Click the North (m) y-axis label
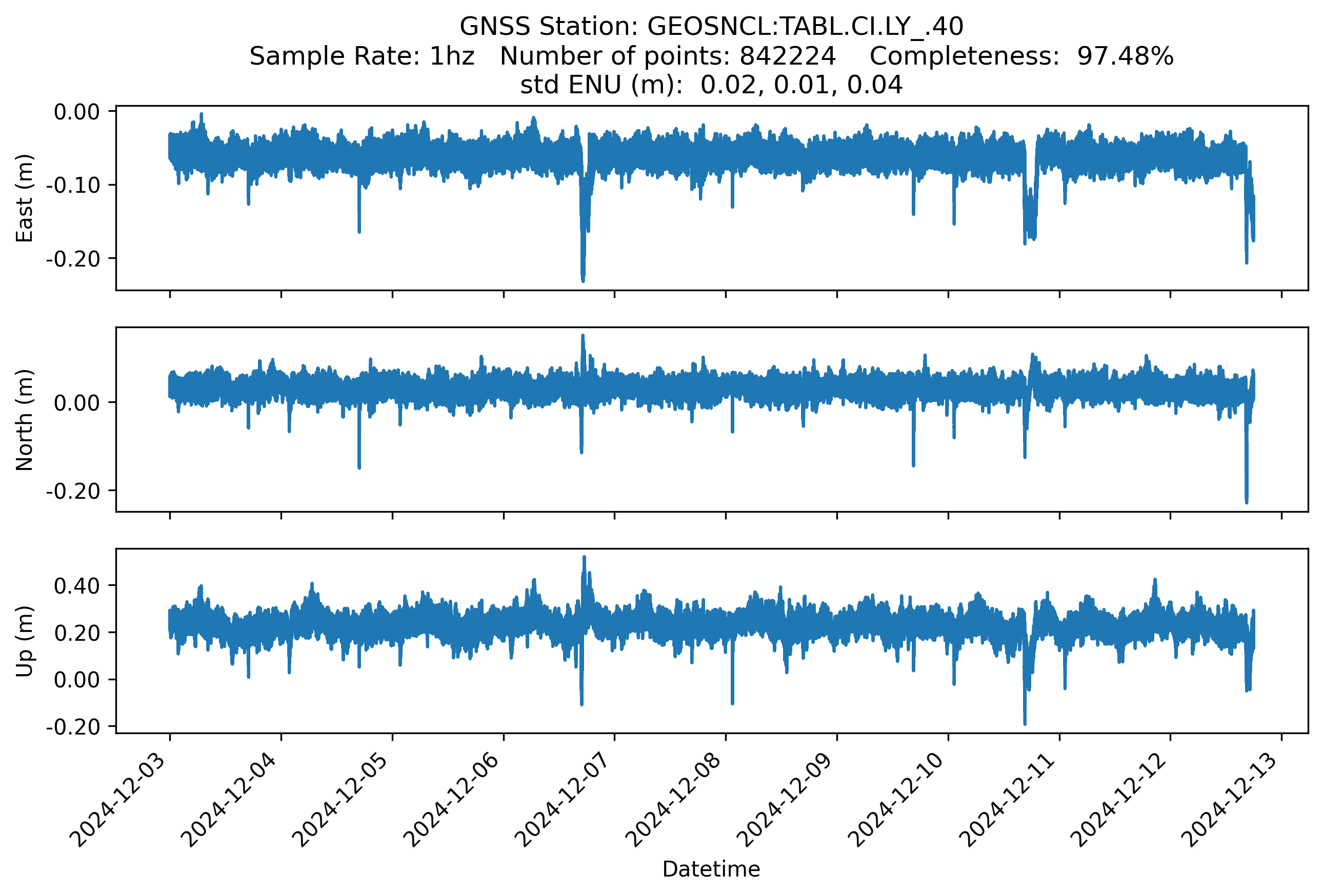This screenshot has width=1323, height=896. (x=25, y=420)
